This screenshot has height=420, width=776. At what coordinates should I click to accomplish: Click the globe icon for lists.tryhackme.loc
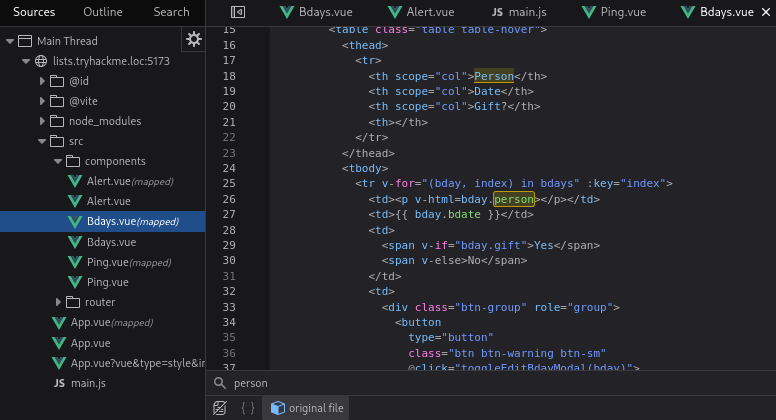[x=41, y=61]
